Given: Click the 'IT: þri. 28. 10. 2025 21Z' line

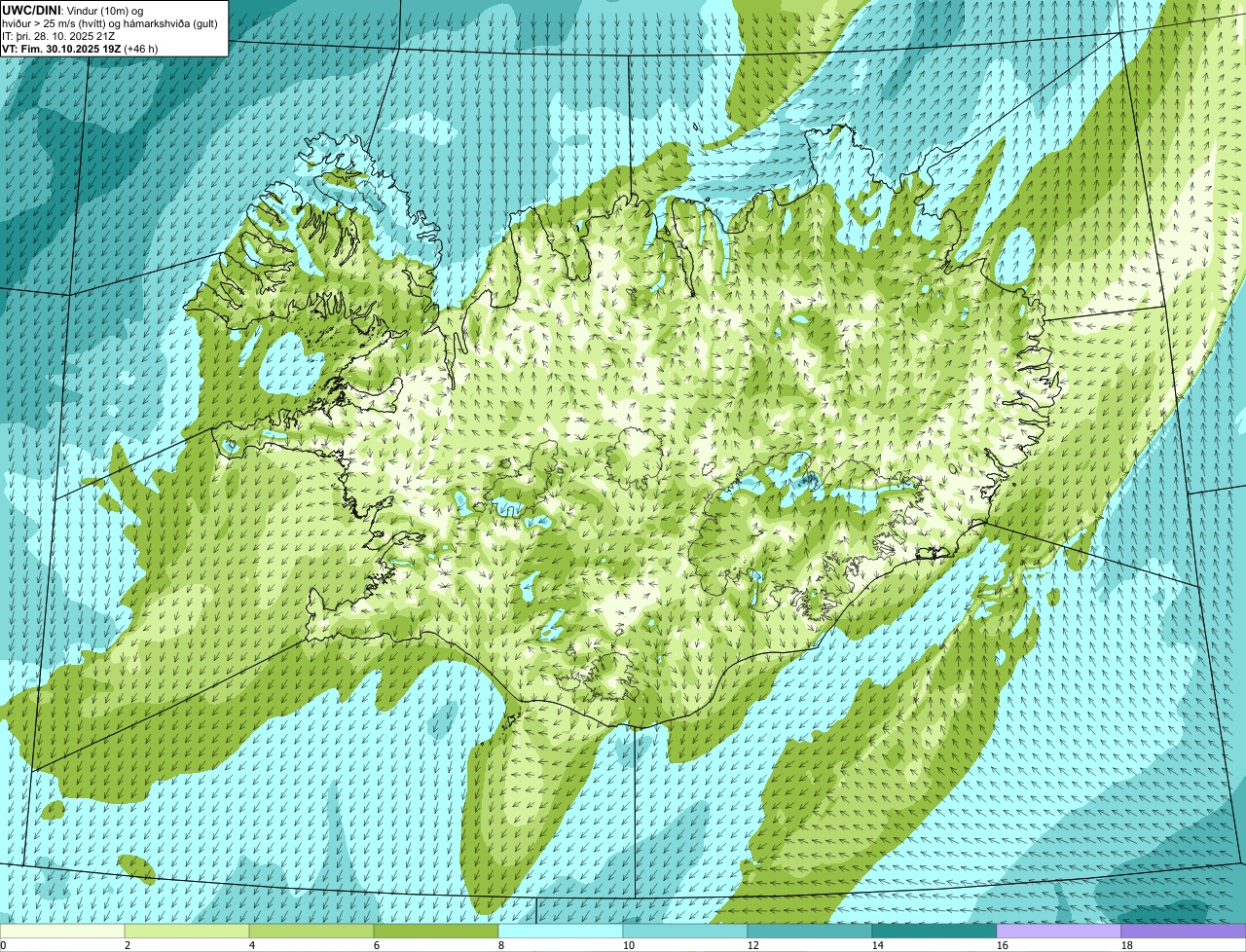Looking at the screenshot, I should [58, 35].
